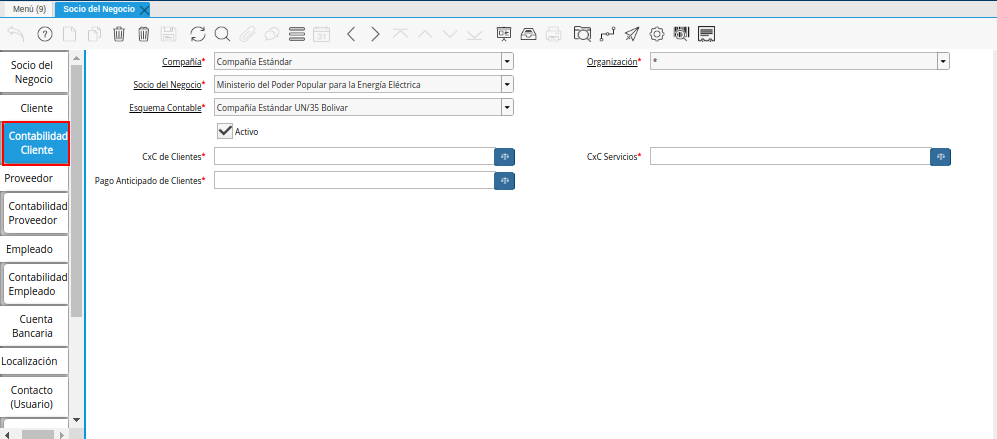Expand the Socio del Negocio dropdown
This screenshot has width=997, height=439.
coord(507,85)
